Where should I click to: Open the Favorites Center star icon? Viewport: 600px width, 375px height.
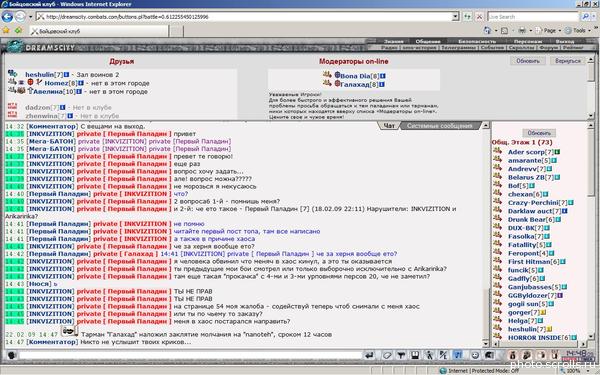[6, 30]
